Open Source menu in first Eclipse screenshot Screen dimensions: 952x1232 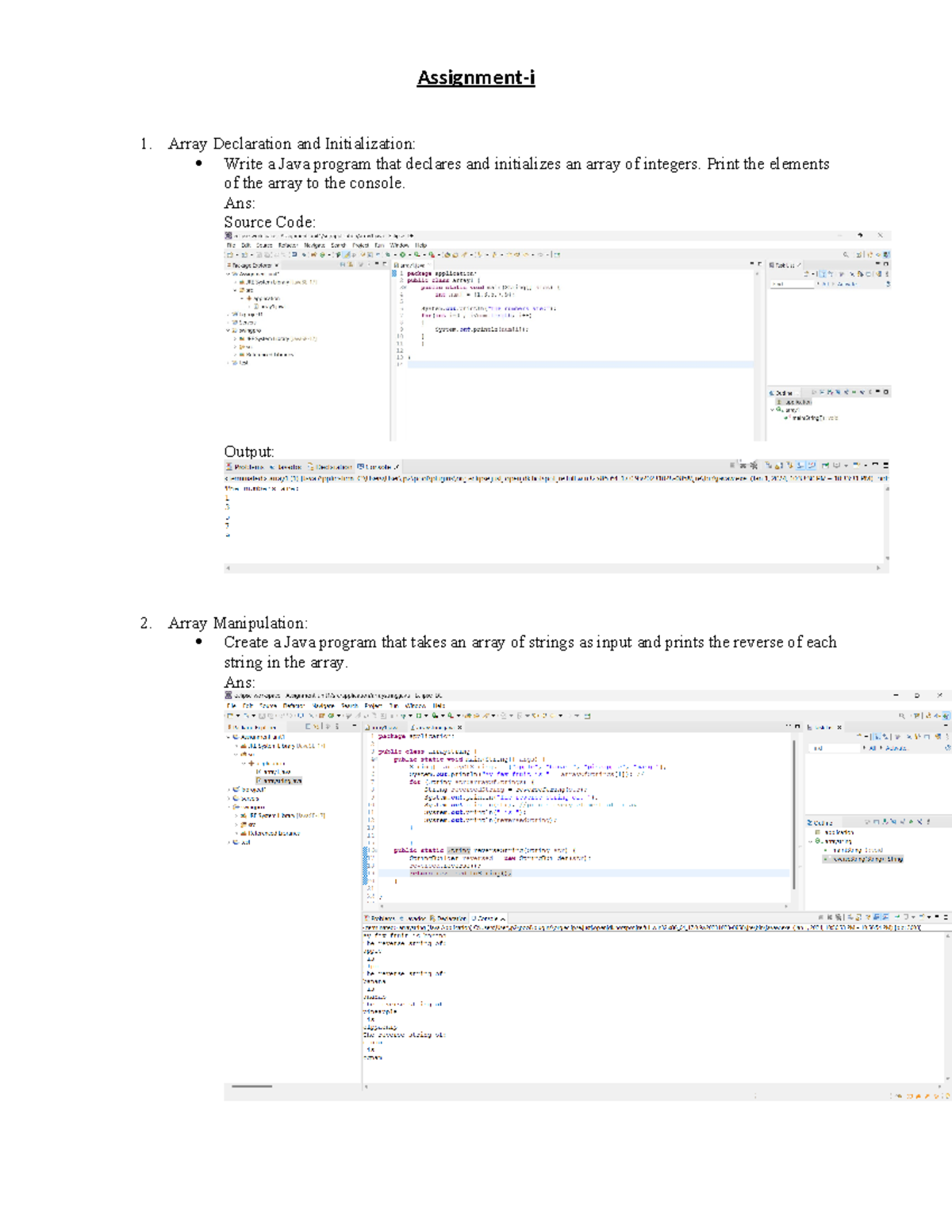(264, 245)
